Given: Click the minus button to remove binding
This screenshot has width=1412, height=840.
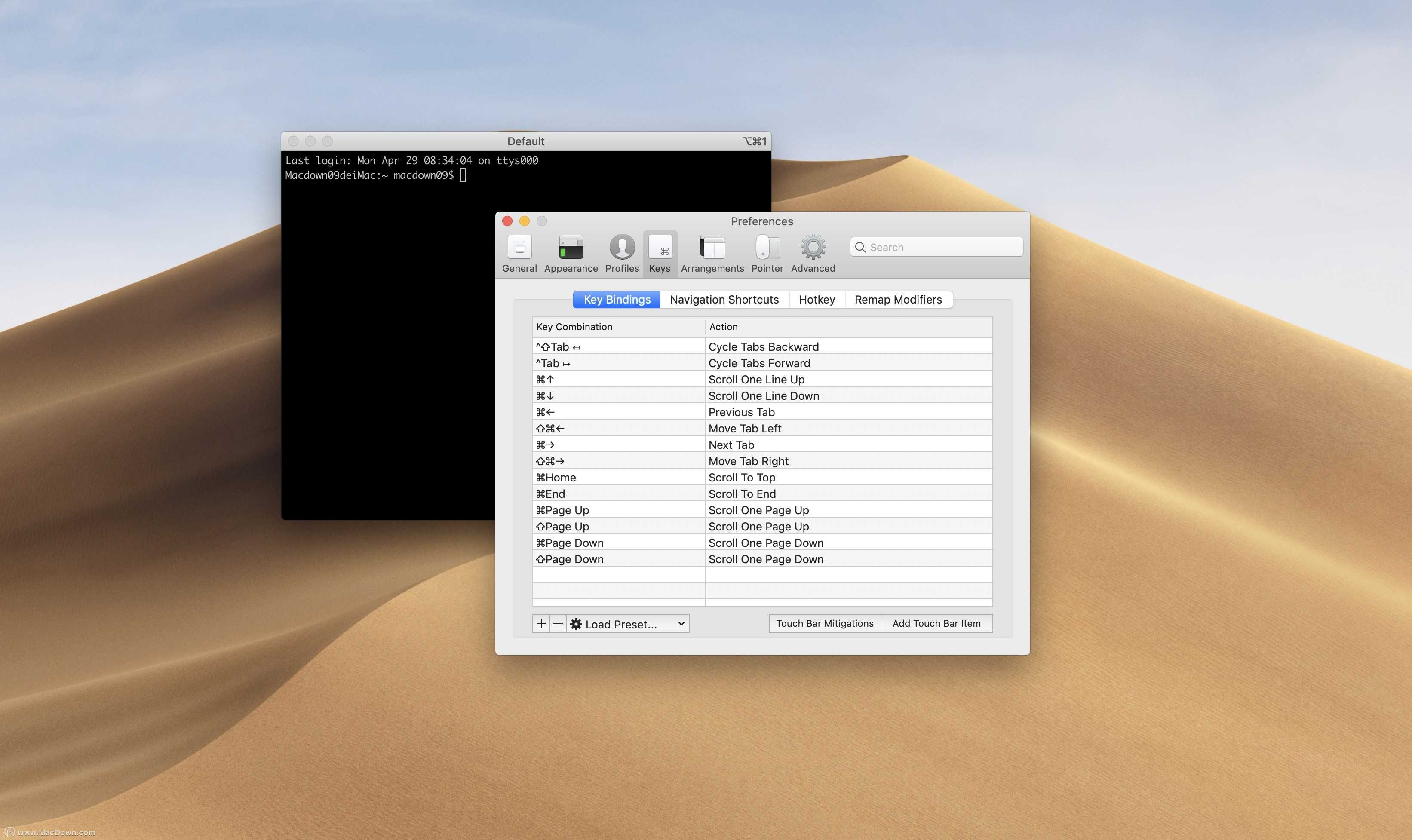Looking at the screenshot, I should click(x=558, y=623).
